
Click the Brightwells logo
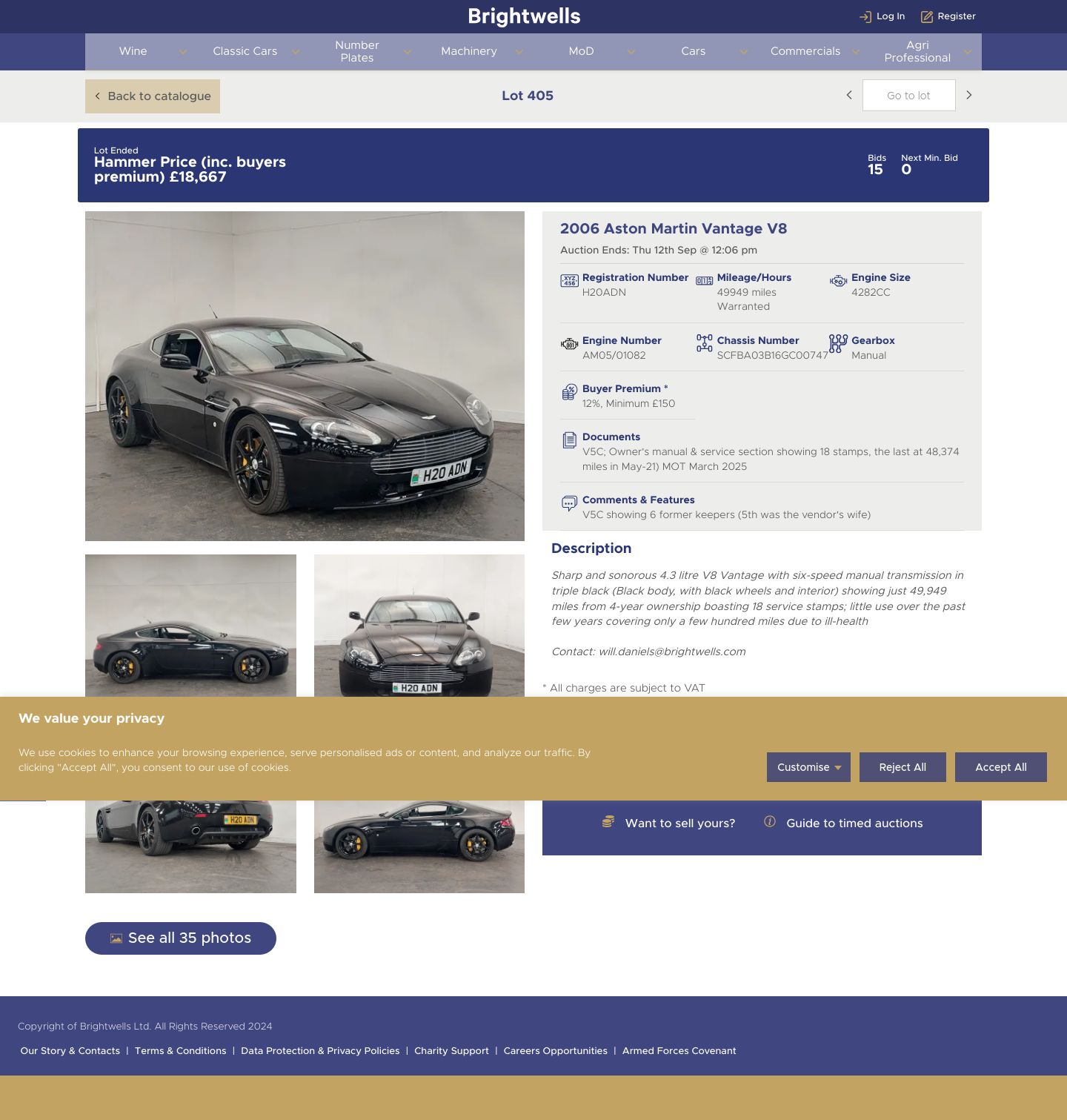click(x=524, y=16)
